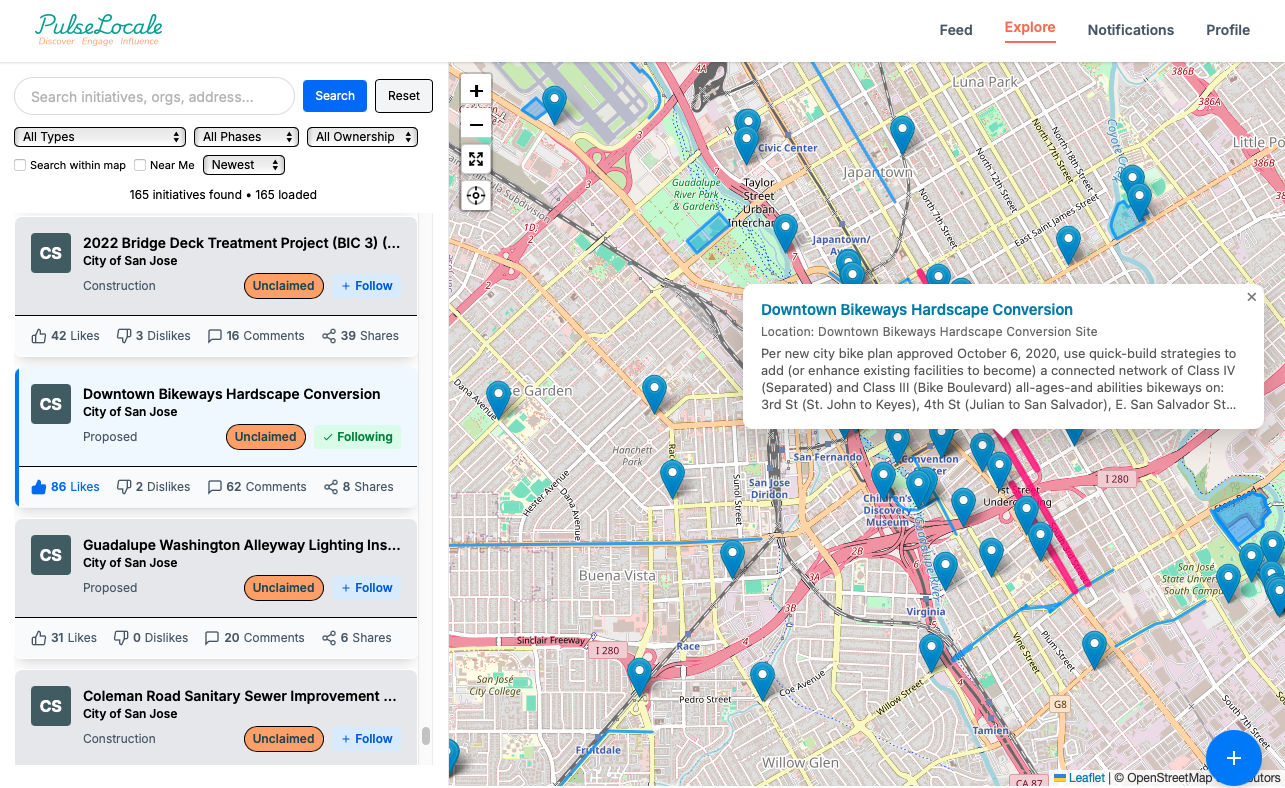Click the map zoom-out icon
The image size is (1285, 788).
pos(476,124)
